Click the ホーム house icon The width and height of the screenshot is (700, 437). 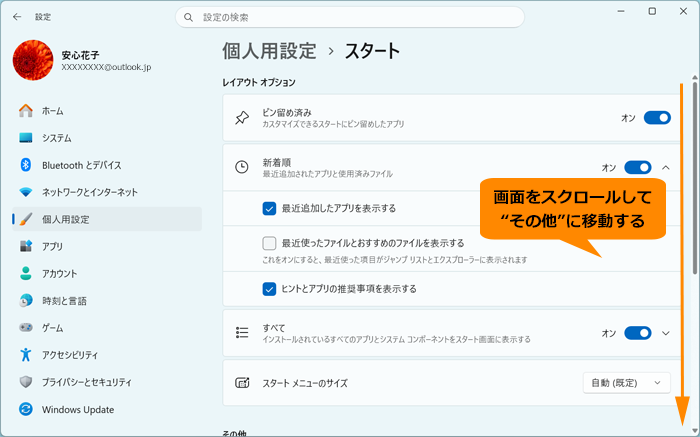point(26,111)
